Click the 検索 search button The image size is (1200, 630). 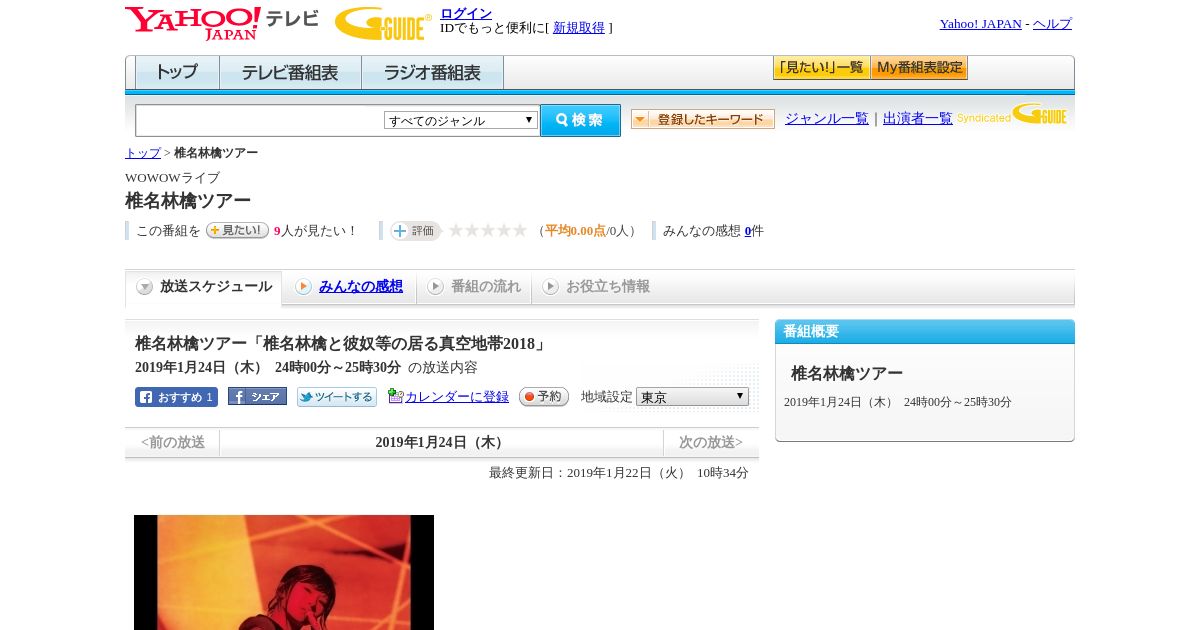(580, 120)
